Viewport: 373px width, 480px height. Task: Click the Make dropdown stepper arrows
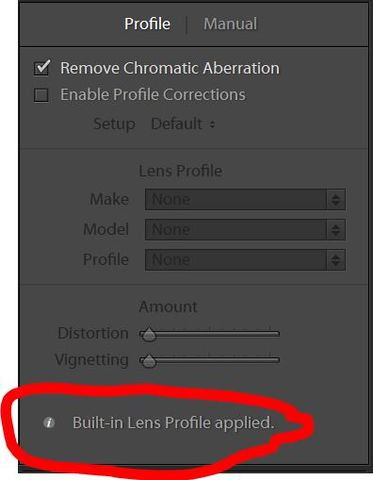pyautogui.click(x=336, y=200)
